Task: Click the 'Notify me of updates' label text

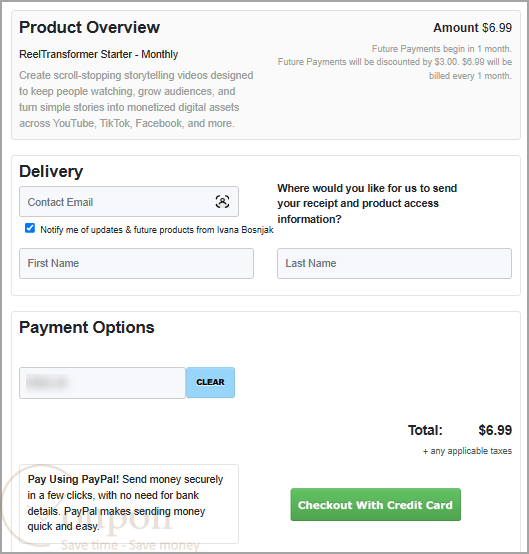Action: pos(157,230)
